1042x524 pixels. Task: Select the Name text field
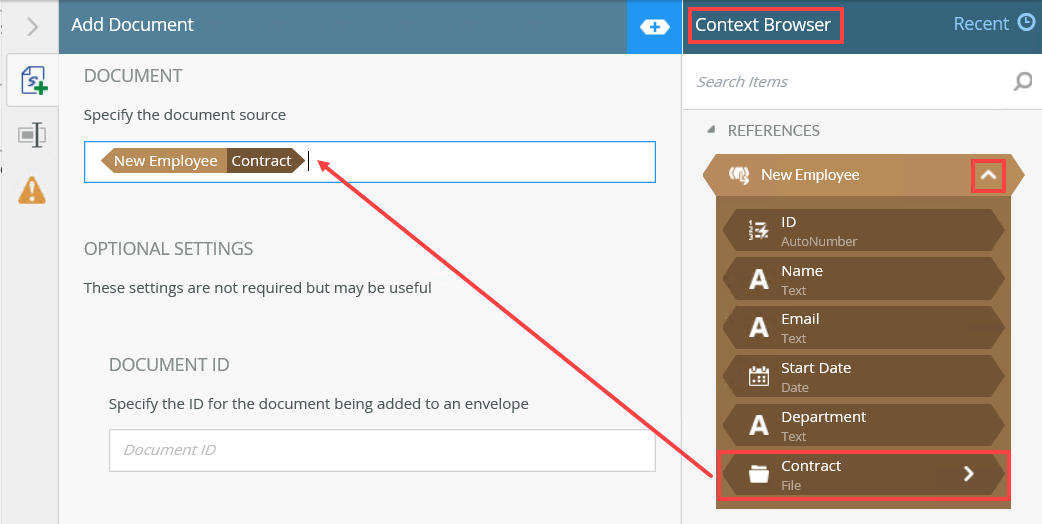click(863, 280)
